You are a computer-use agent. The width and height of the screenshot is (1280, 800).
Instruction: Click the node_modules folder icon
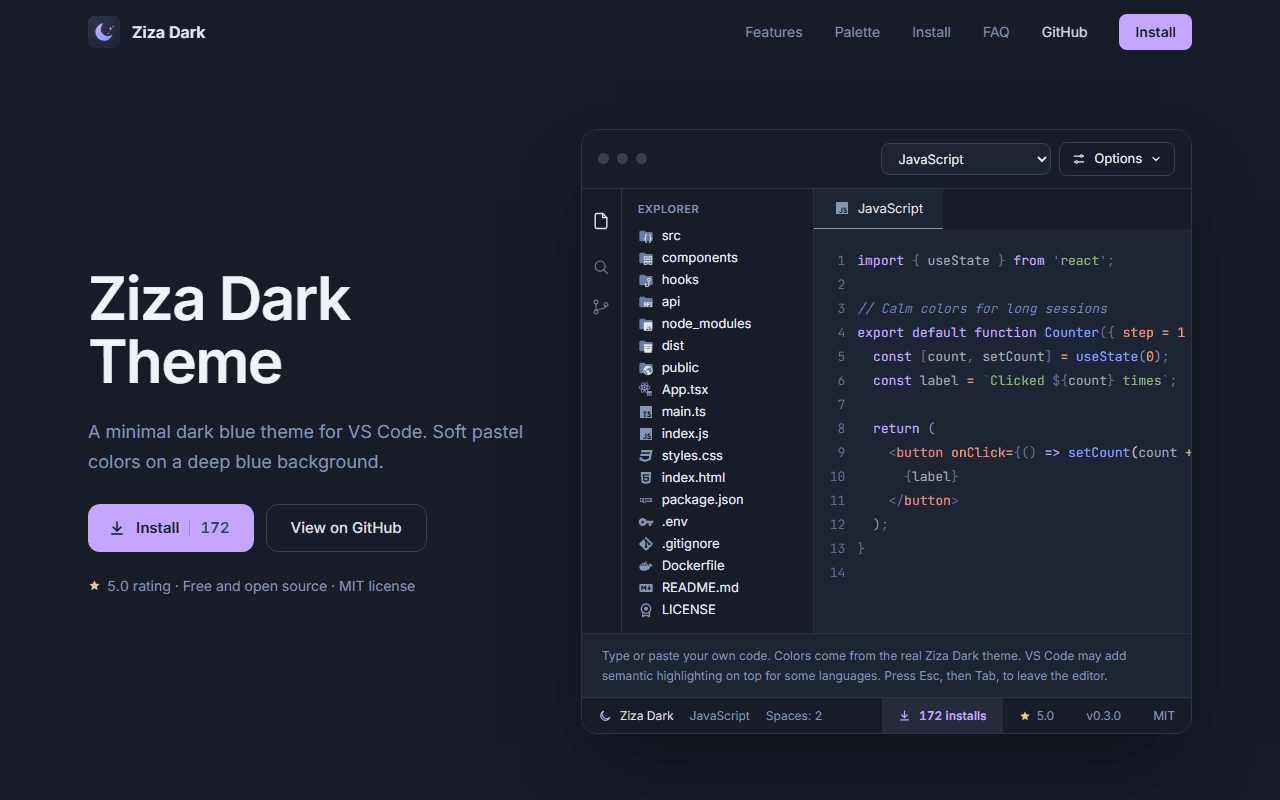pos(646,324)
